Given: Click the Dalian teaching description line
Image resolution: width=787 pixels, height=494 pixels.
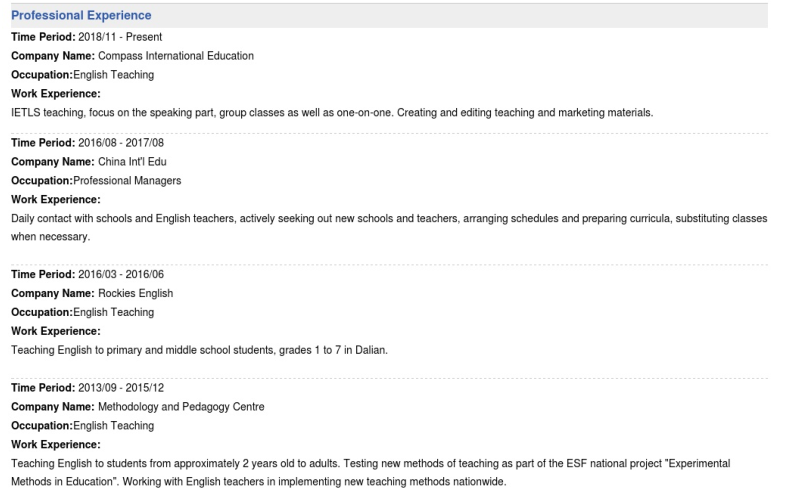Looking at the screenshot, I should (199, 350).
